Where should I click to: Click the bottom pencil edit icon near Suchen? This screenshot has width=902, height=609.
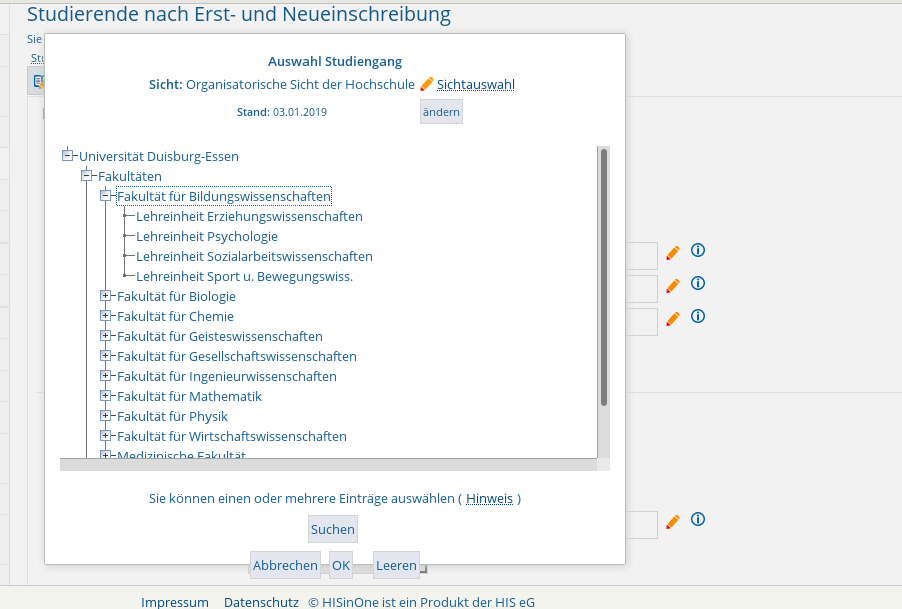tap(672, 522)
